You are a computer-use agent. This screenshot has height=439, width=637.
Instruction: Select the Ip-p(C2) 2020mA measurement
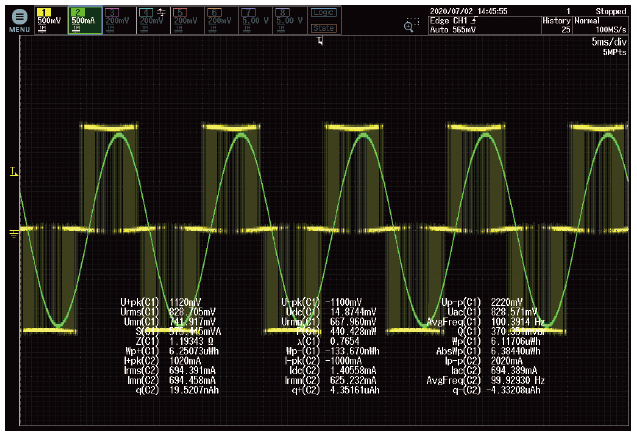tap(484, 361)
